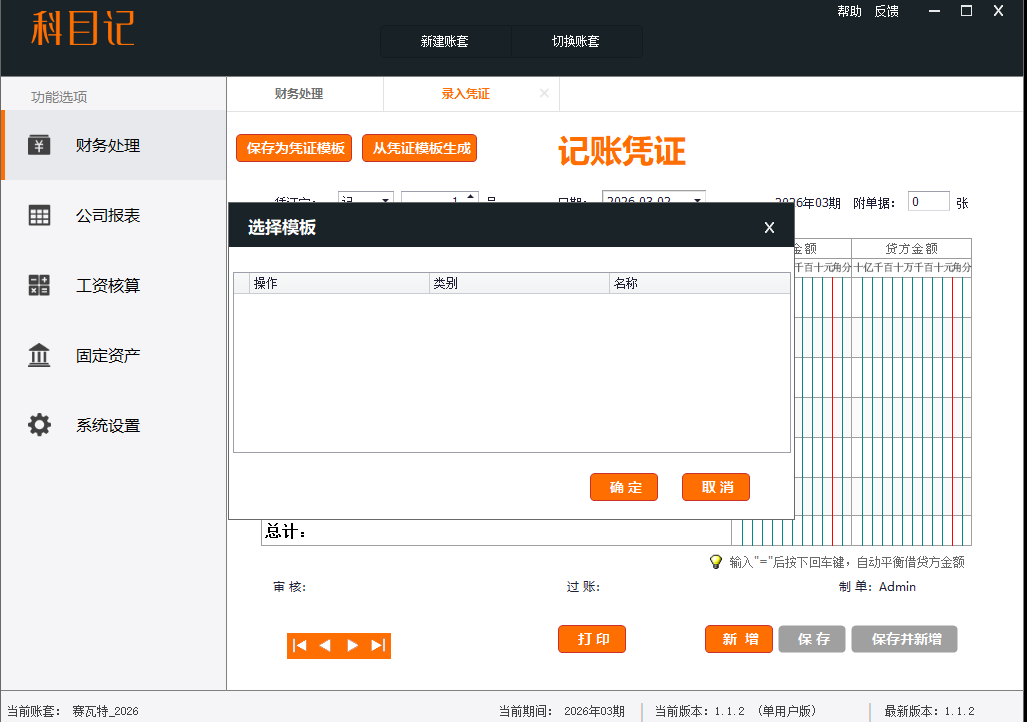Click the 名称 column header
The image size is (1027, 722).
699,284
